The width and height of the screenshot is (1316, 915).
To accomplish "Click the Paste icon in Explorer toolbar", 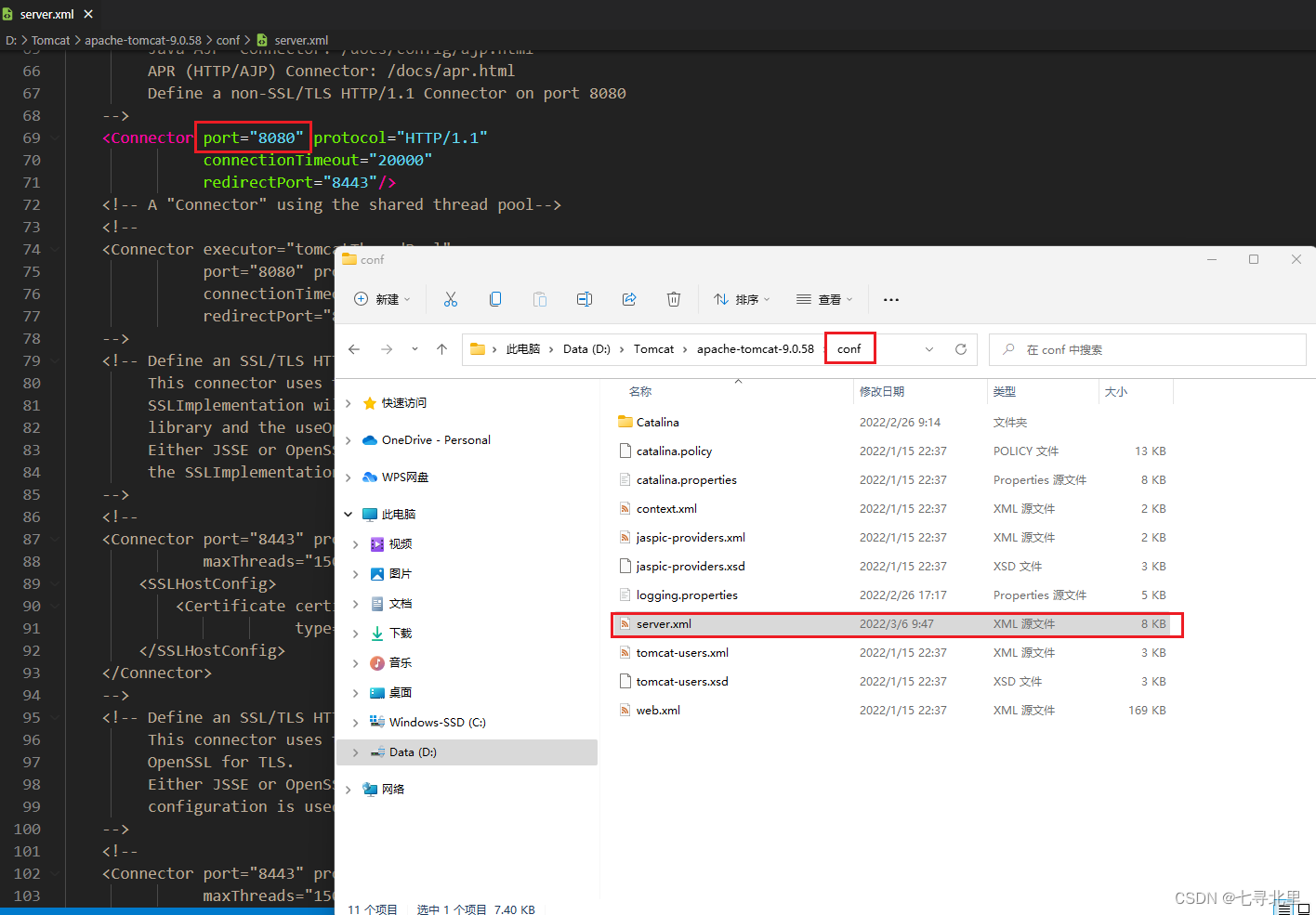I will pos(540,299).
